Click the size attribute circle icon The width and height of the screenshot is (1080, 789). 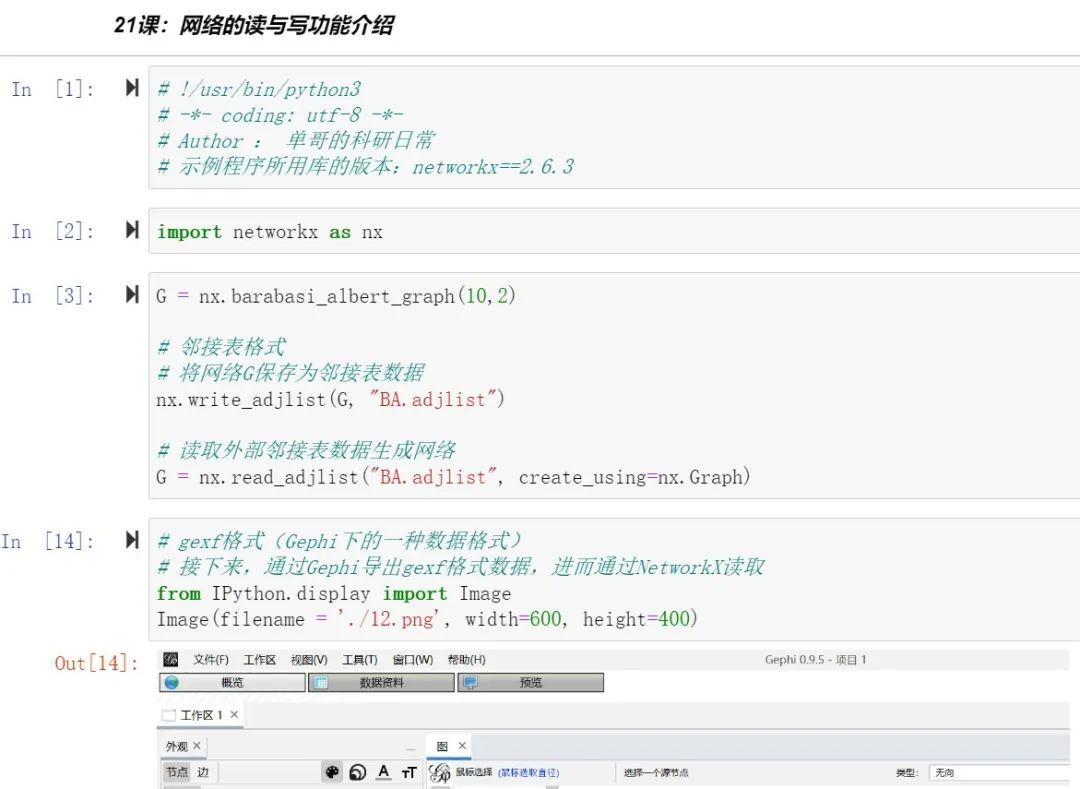pos(356,771)
